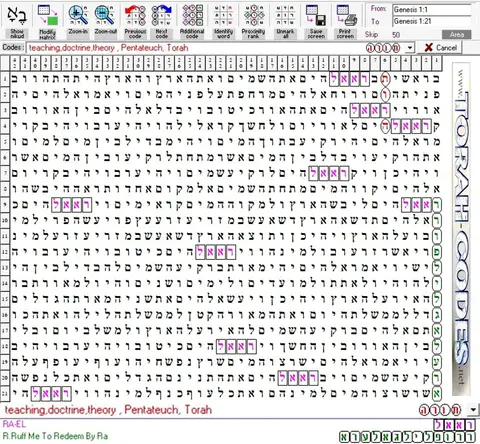480x444 pixels.
Task: Click the pink highlighted word in matrix row 12
Action: click(215, 252)
